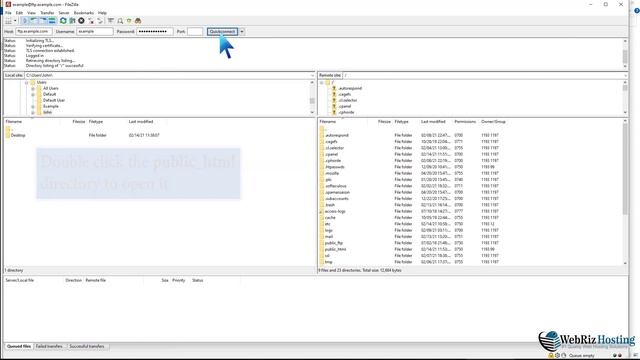640x360 pixels.
Task: Open the binoculars file search icon
Action: 138,21
